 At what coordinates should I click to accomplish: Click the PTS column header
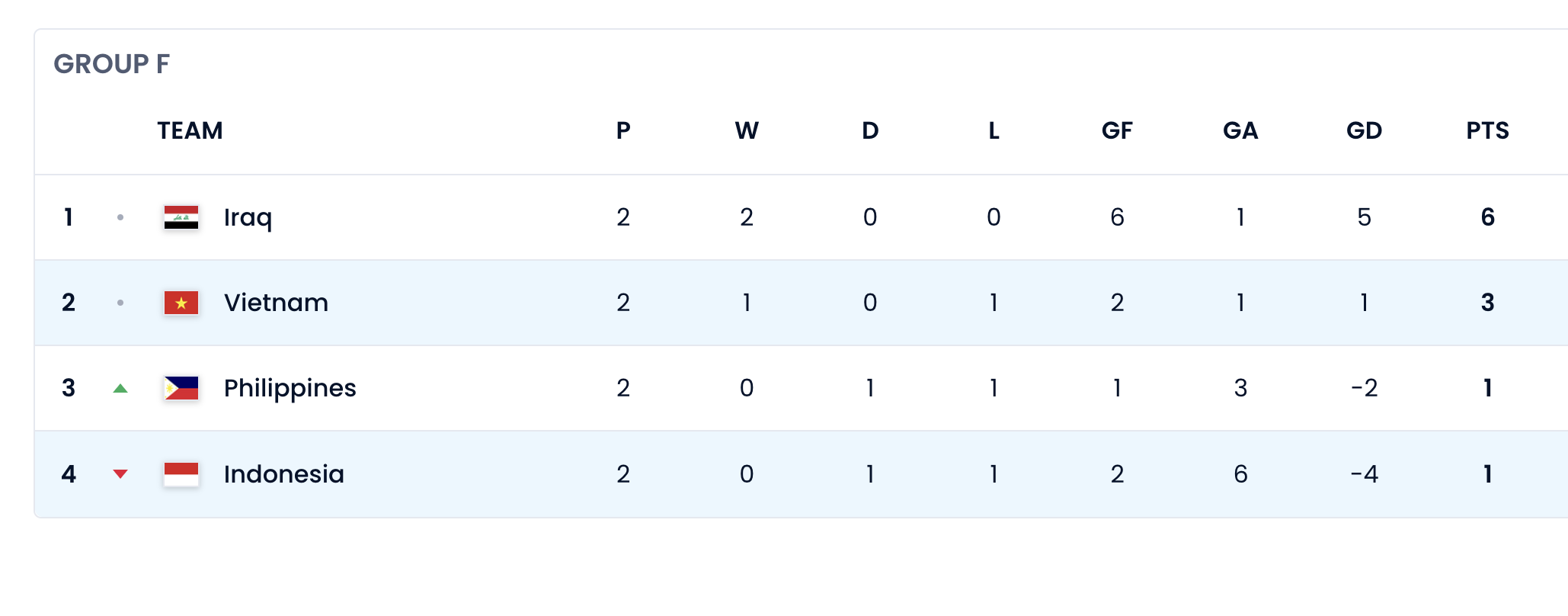click(1487, 130)
